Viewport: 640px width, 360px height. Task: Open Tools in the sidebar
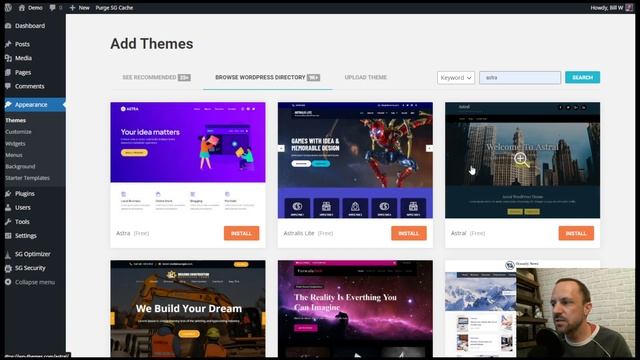pos(22,222)
